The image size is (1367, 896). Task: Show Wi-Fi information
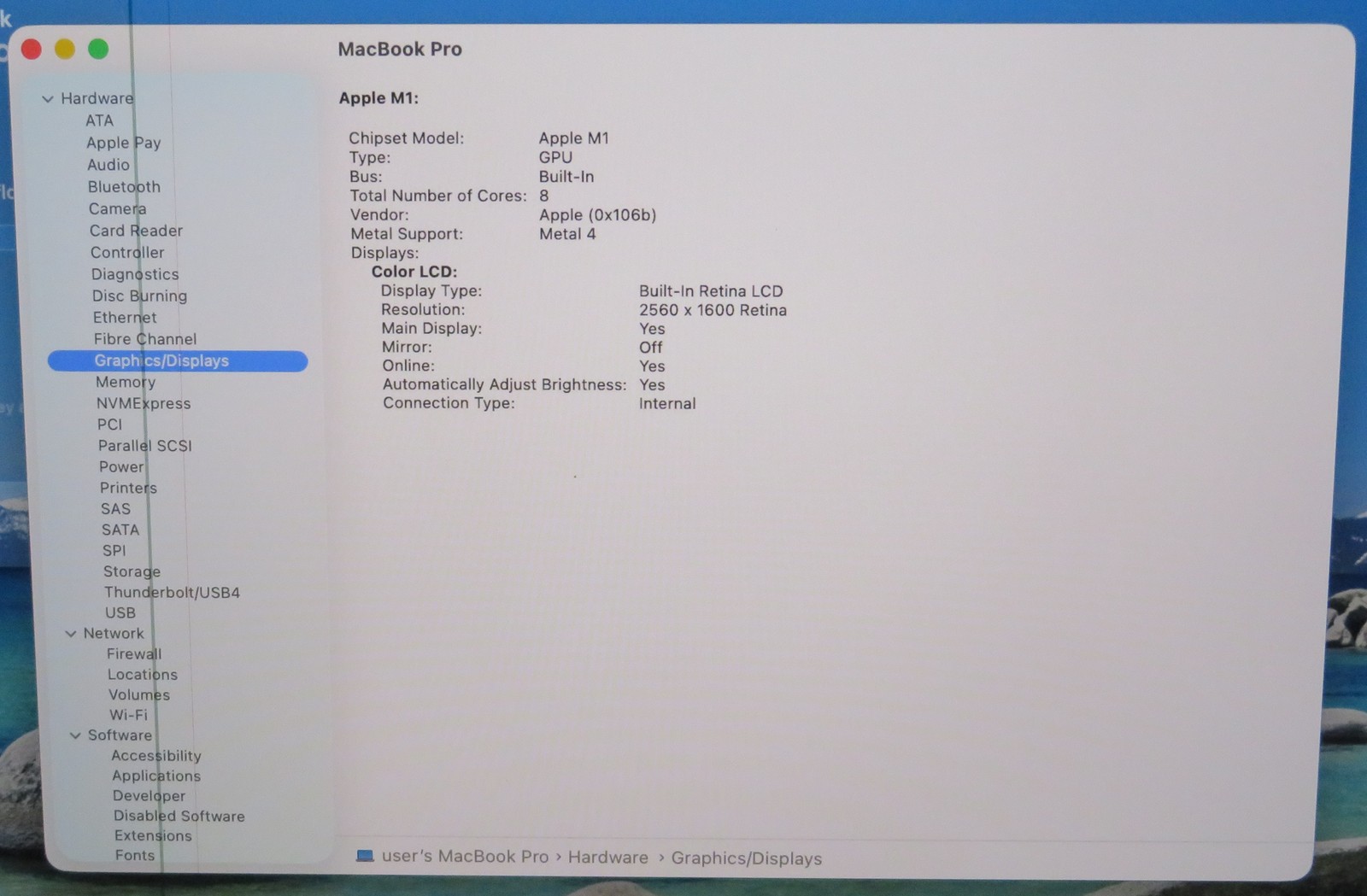click(128, 715)
